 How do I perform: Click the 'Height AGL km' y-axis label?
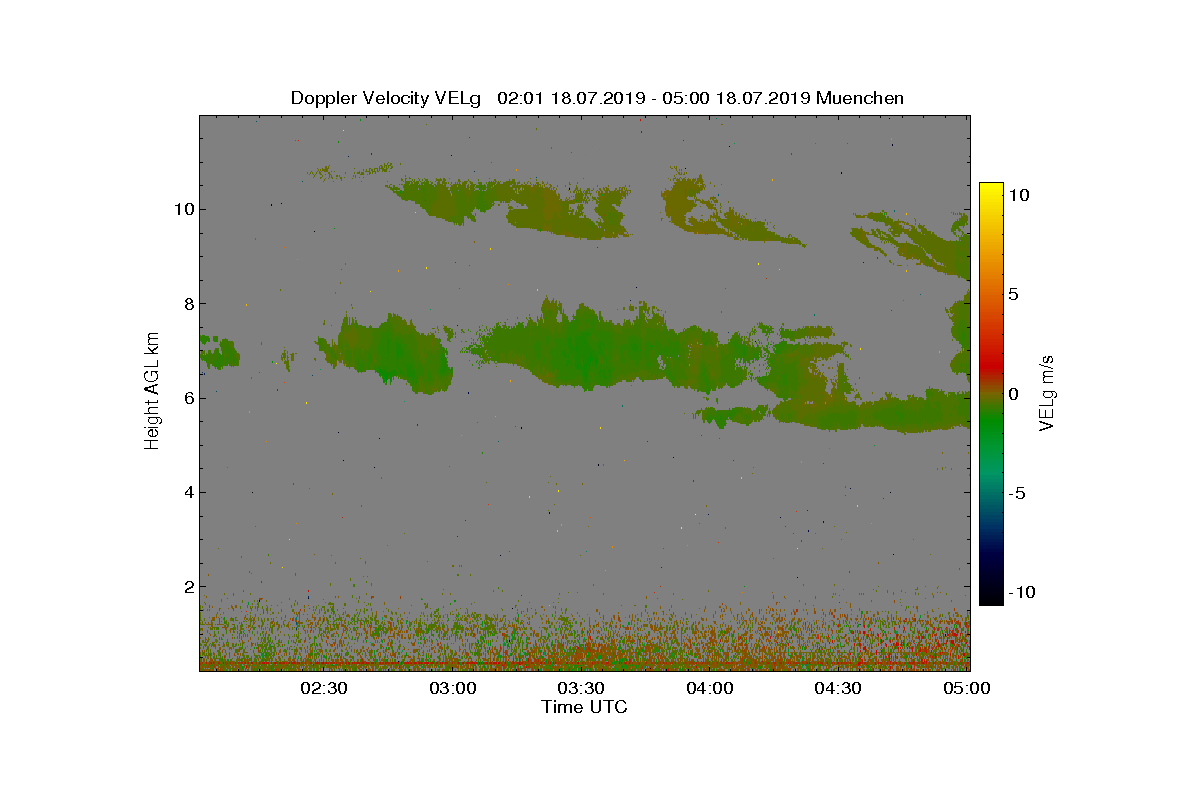point(152,391)
